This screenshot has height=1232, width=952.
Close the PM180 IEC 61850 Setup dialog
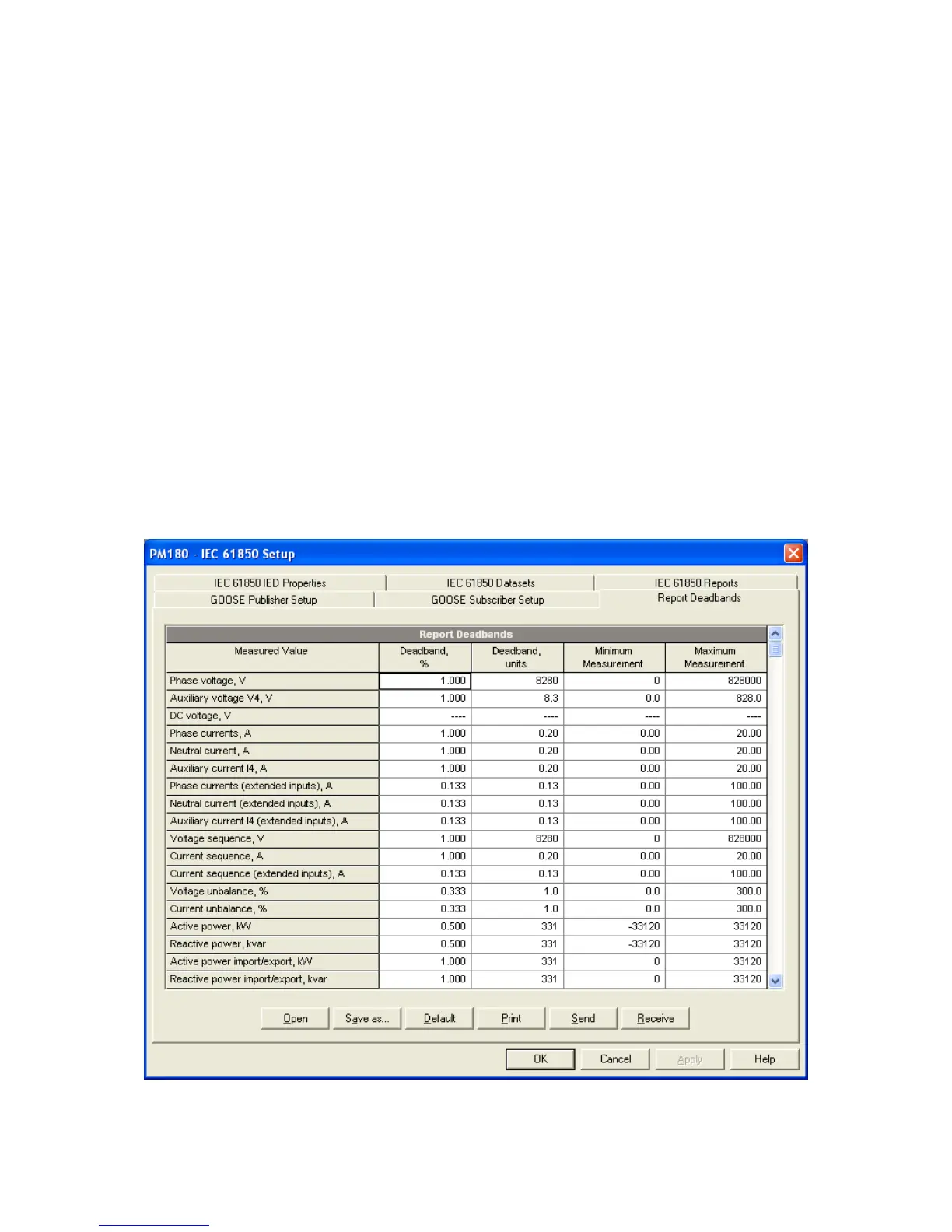click(x=793, y=553)
